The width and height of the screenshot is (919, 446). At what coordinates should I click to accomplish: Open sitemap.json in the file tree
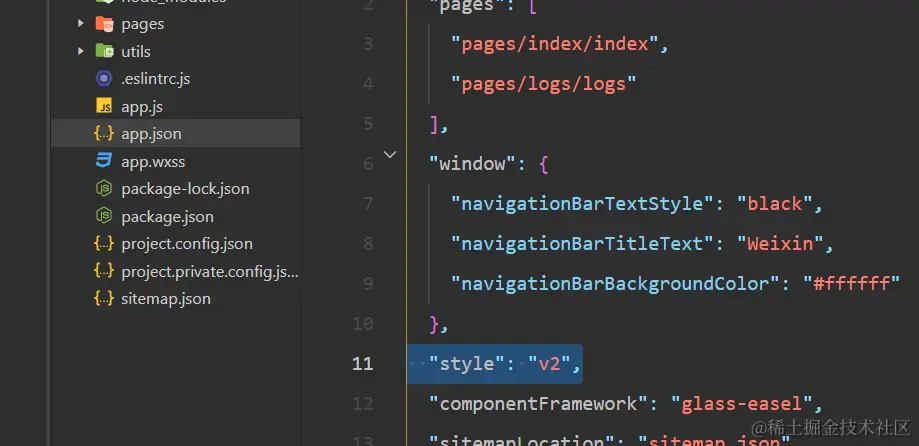click(166, 299)
